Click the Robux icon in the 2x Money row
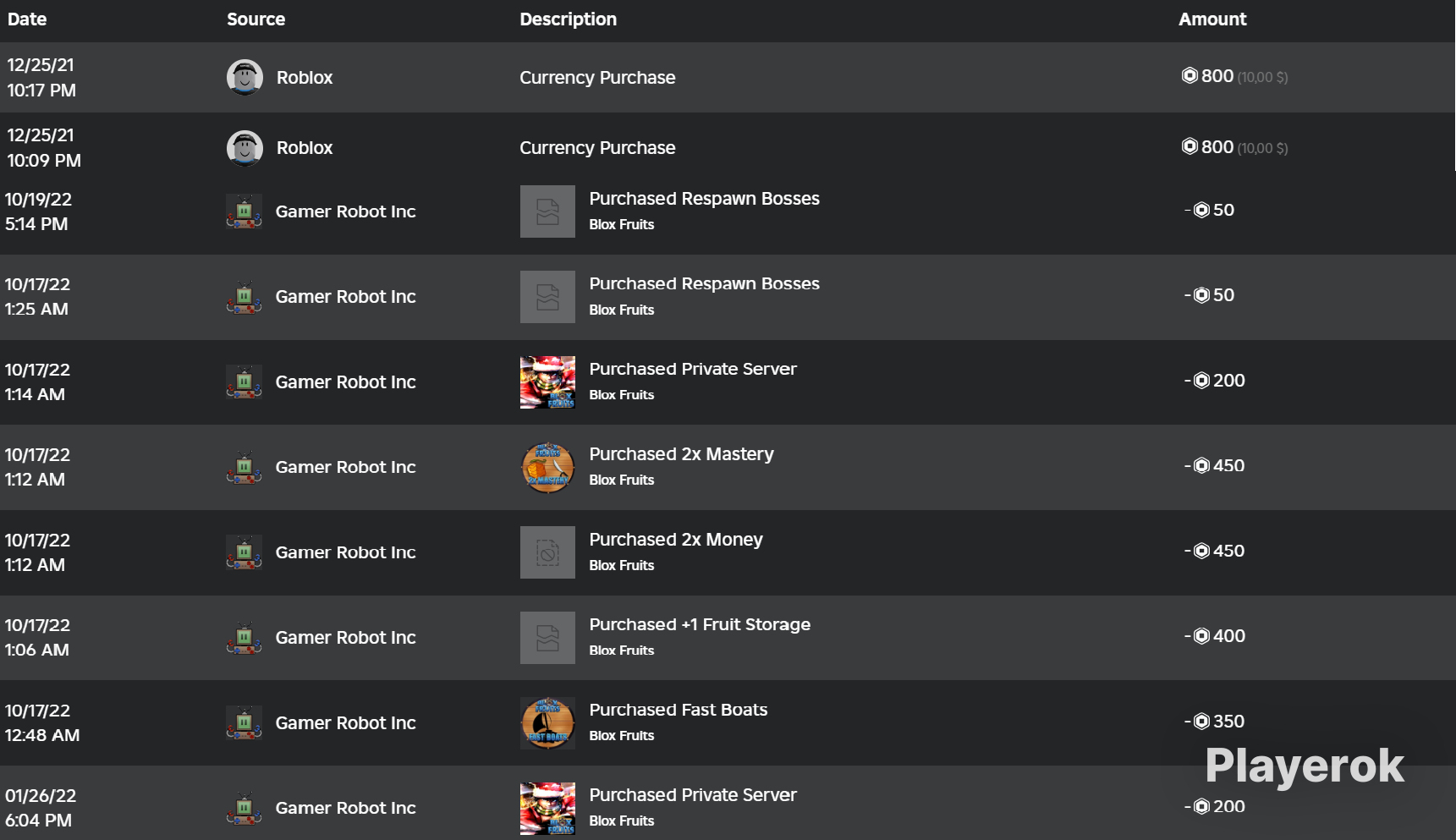Image resolution: width=1456 pixels, height=840 pixels. tap(1201, 552)
